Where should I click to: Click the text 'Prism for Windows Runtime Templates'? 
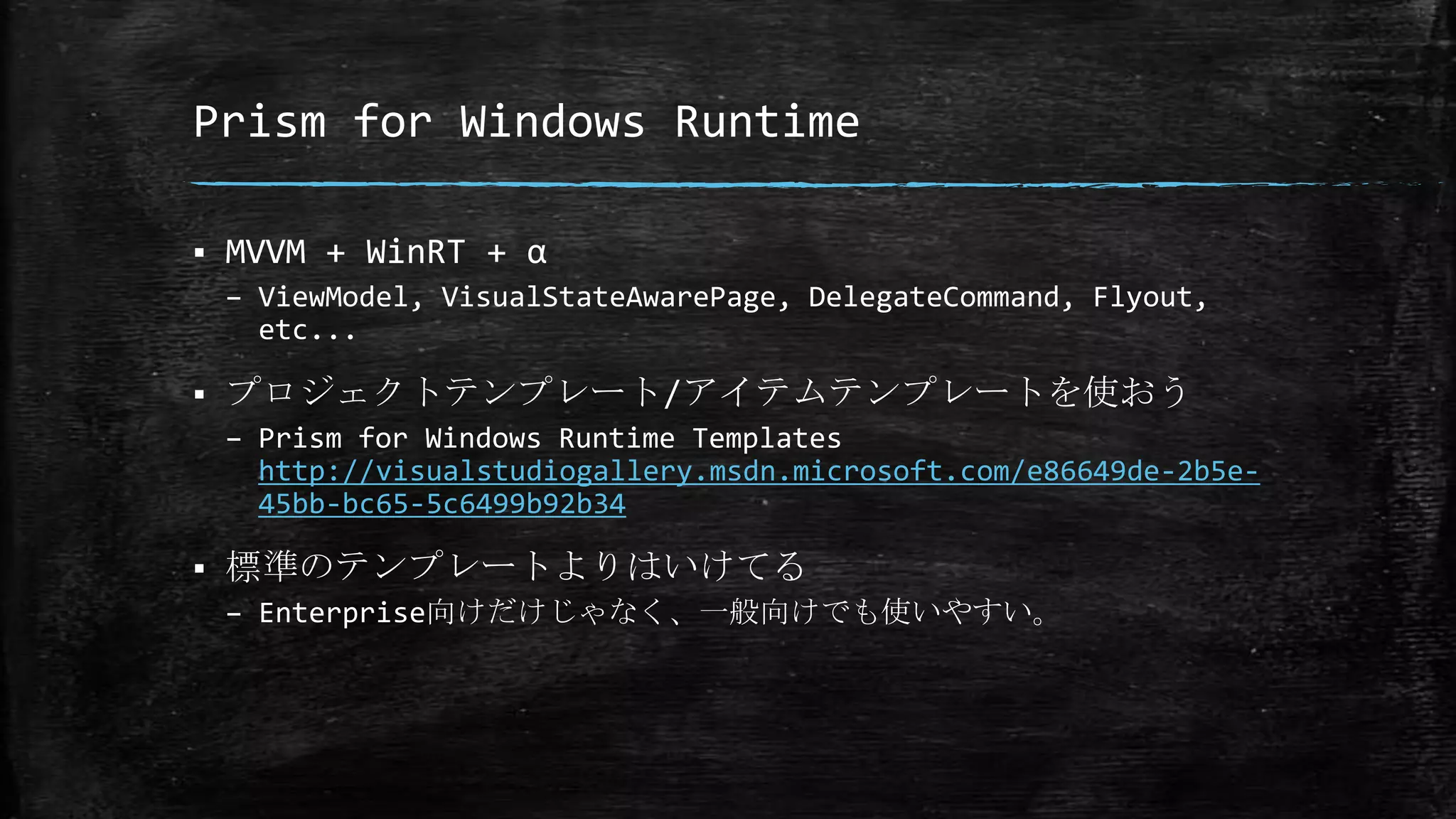(x=550, y=438)
